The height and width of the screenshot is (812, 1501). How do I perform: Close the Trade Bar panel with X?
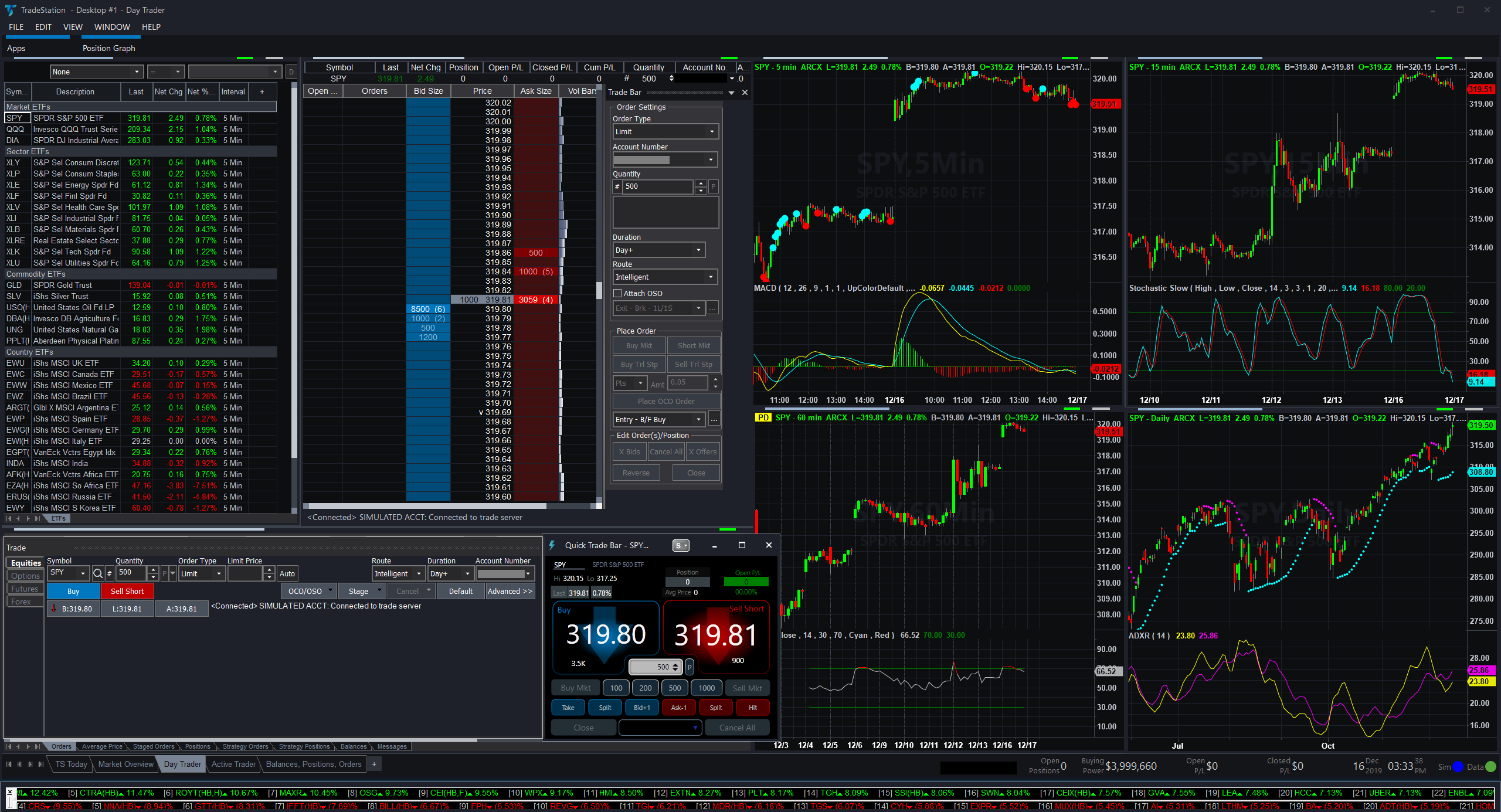745,92
